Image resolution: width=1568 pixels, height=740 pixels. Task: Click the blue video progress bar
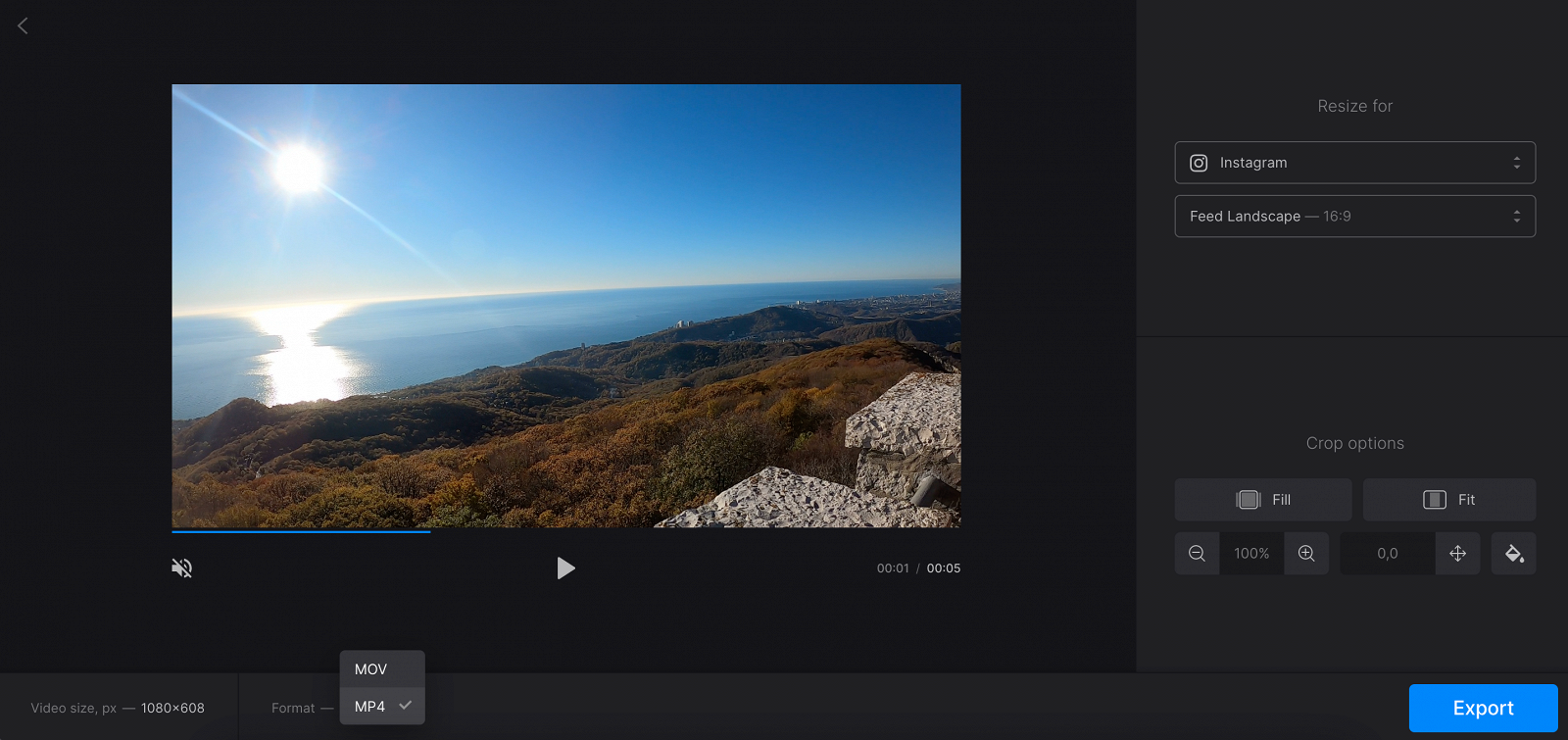tap(301, 531)
